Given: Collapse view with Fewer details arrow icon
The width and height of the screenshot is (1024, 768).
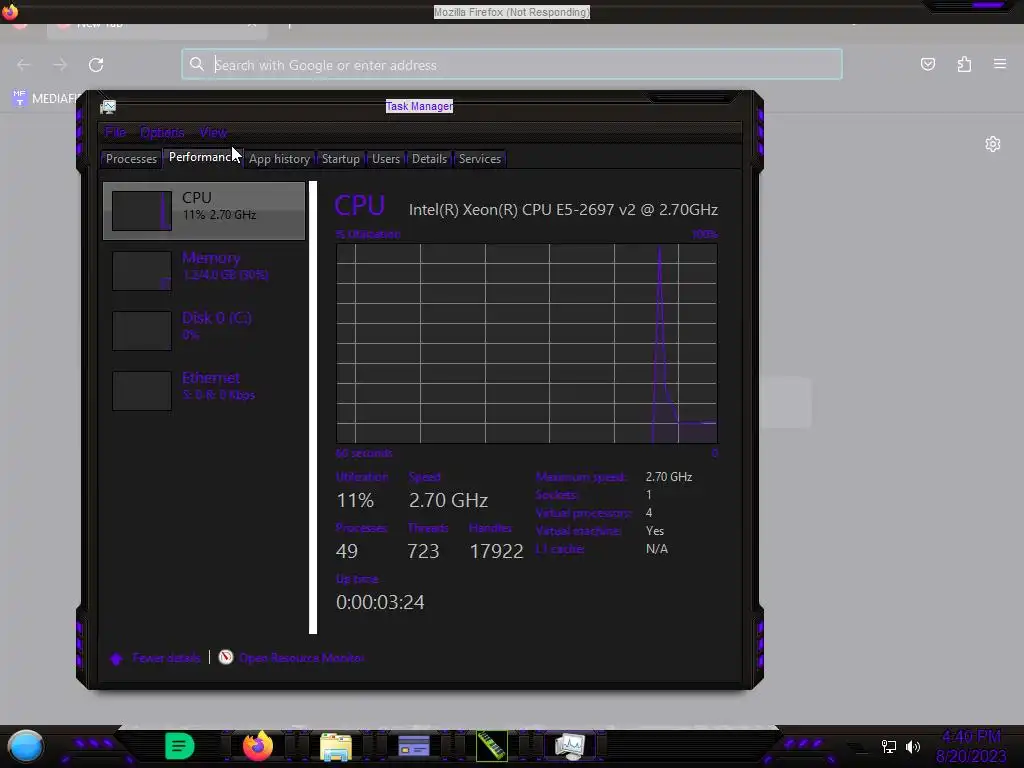Looking at the screenshot, I should (116, 658).
